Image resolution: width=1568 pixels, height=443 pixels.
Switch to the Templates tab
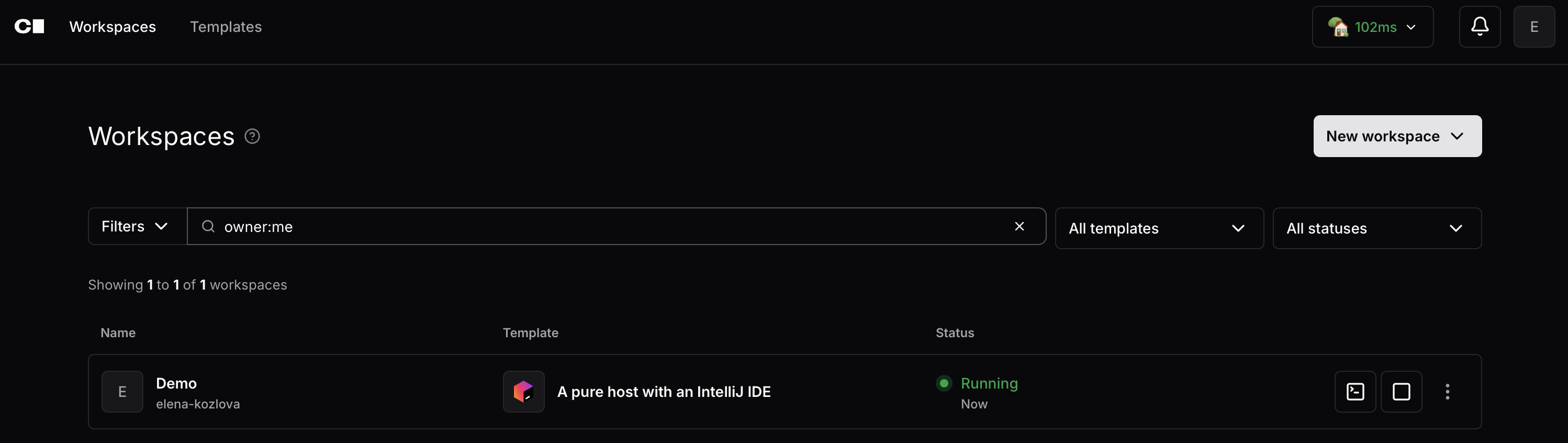point(225,26)
